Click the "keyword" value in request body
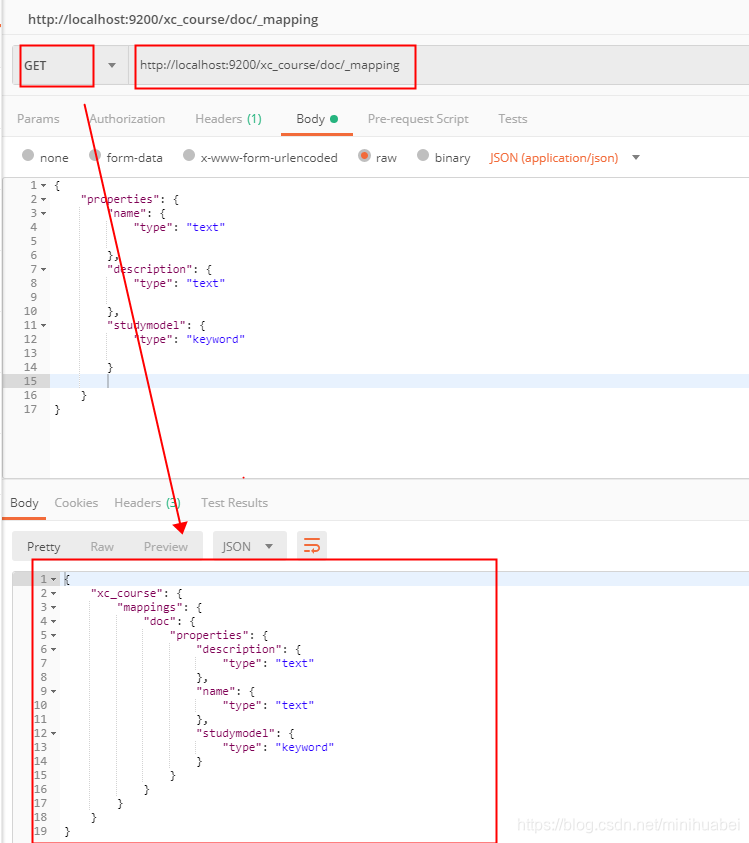This screenshot has height=843, width=749. coord(216,339)
